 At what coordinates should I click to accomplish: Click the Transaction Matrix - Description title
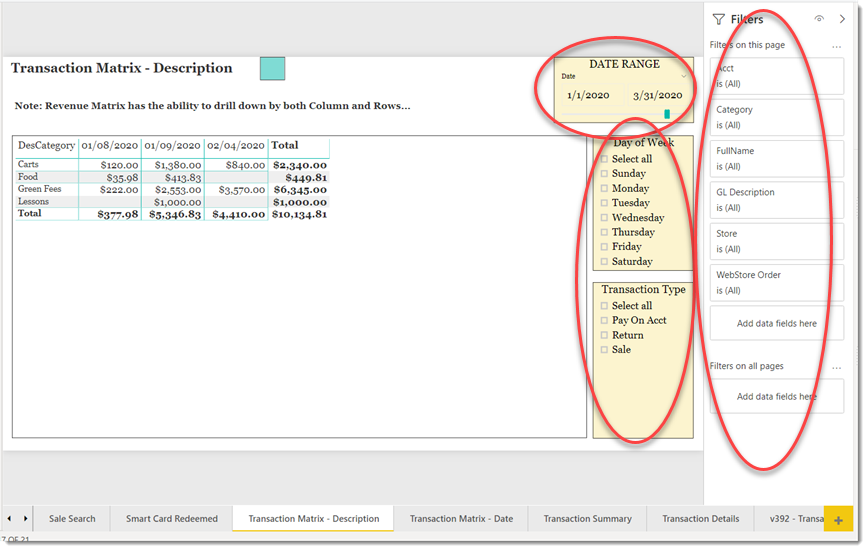pos(122,69)
